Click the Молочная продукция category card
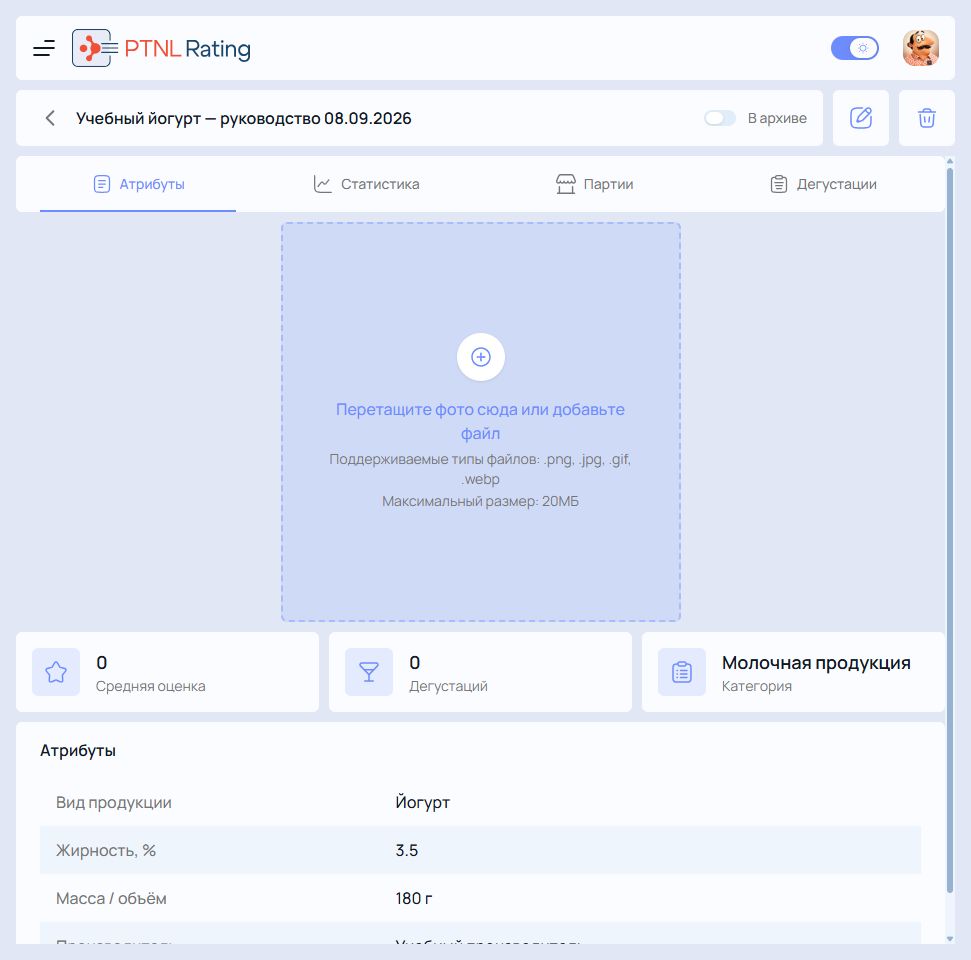 (793, 671)
